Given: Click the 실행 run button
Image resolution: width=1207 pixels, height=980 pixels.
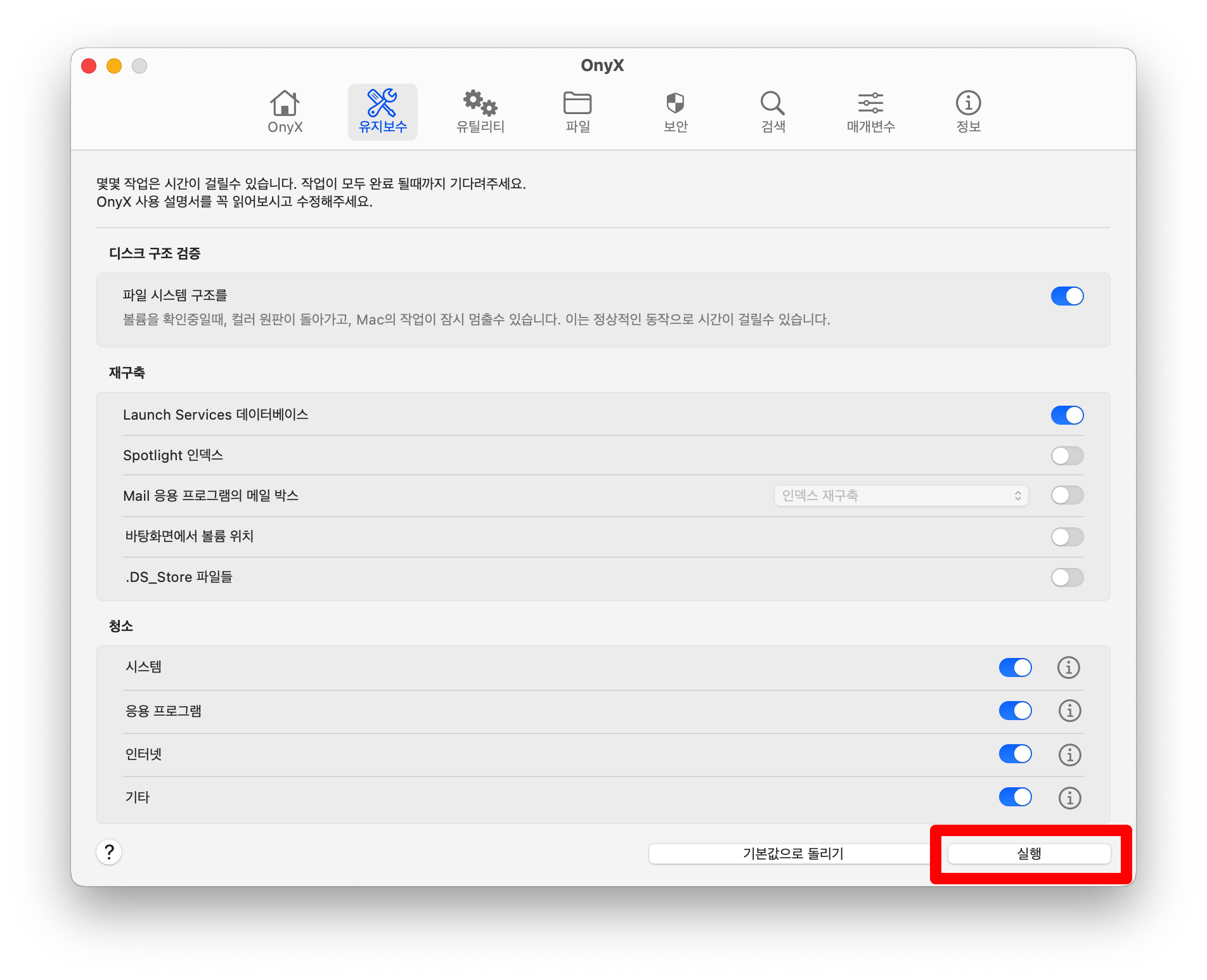Looking at the screenshot, I should pyautogui.click(x=1029, y=854).
